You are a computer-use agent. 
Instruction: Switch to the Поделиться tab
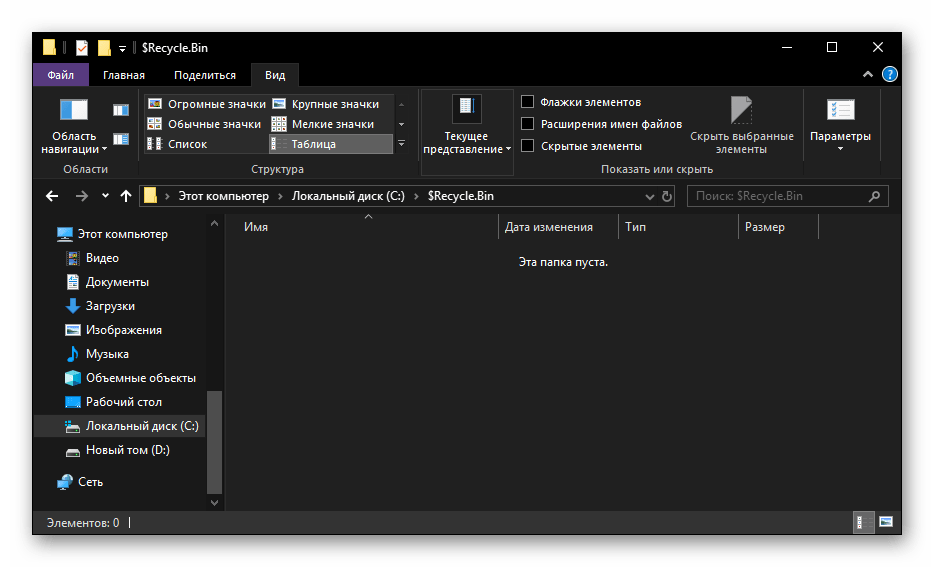click(x=205, y=75)
